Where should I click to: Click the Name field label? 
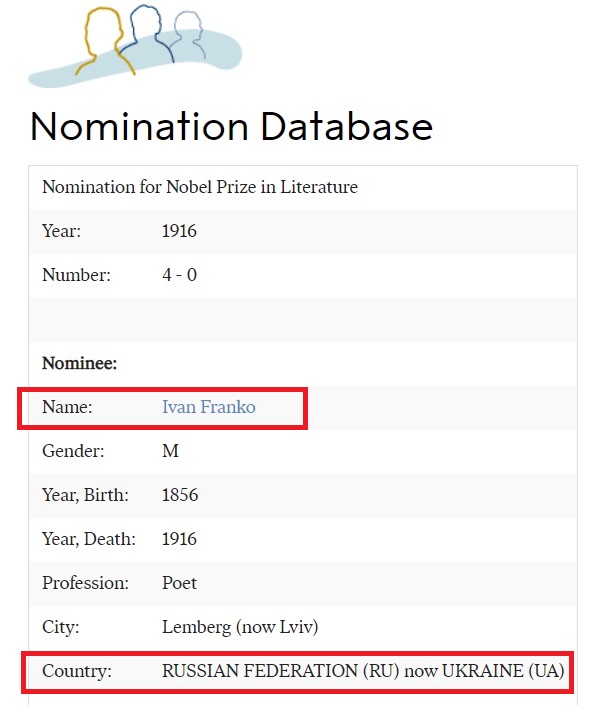coord(65,407)
